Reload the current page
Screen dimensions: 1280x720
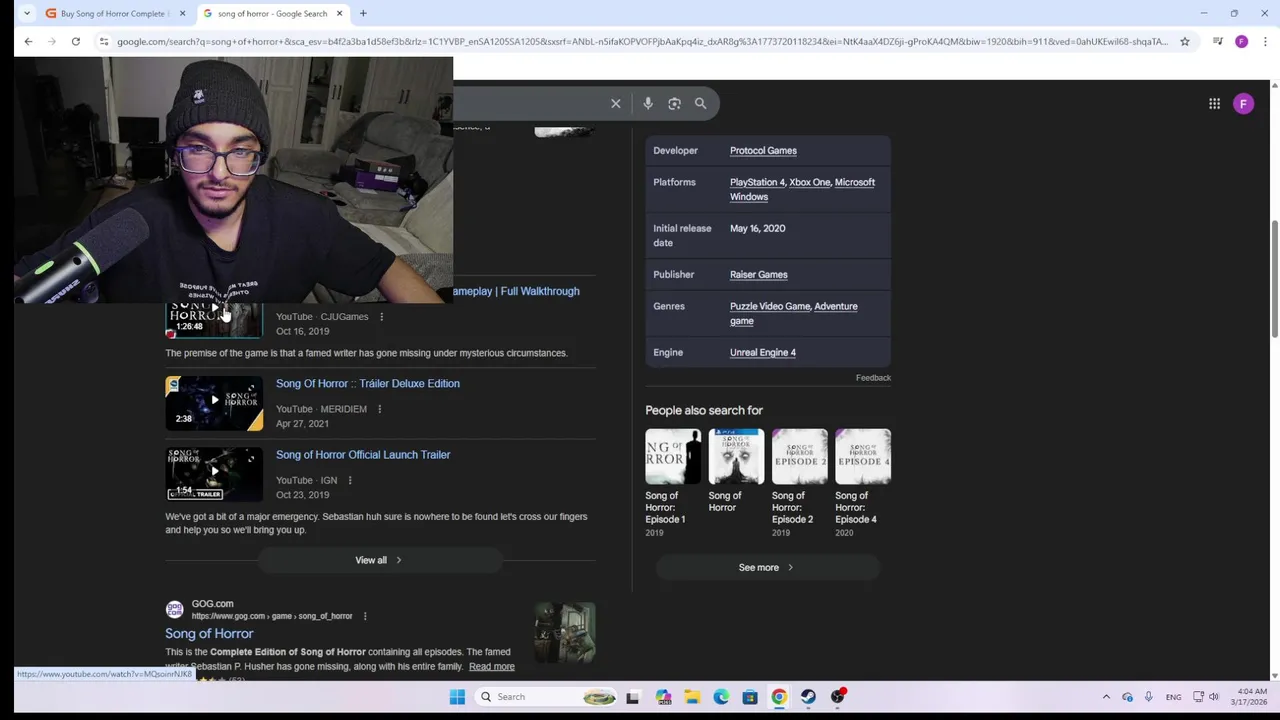click(x=76, y=41)
